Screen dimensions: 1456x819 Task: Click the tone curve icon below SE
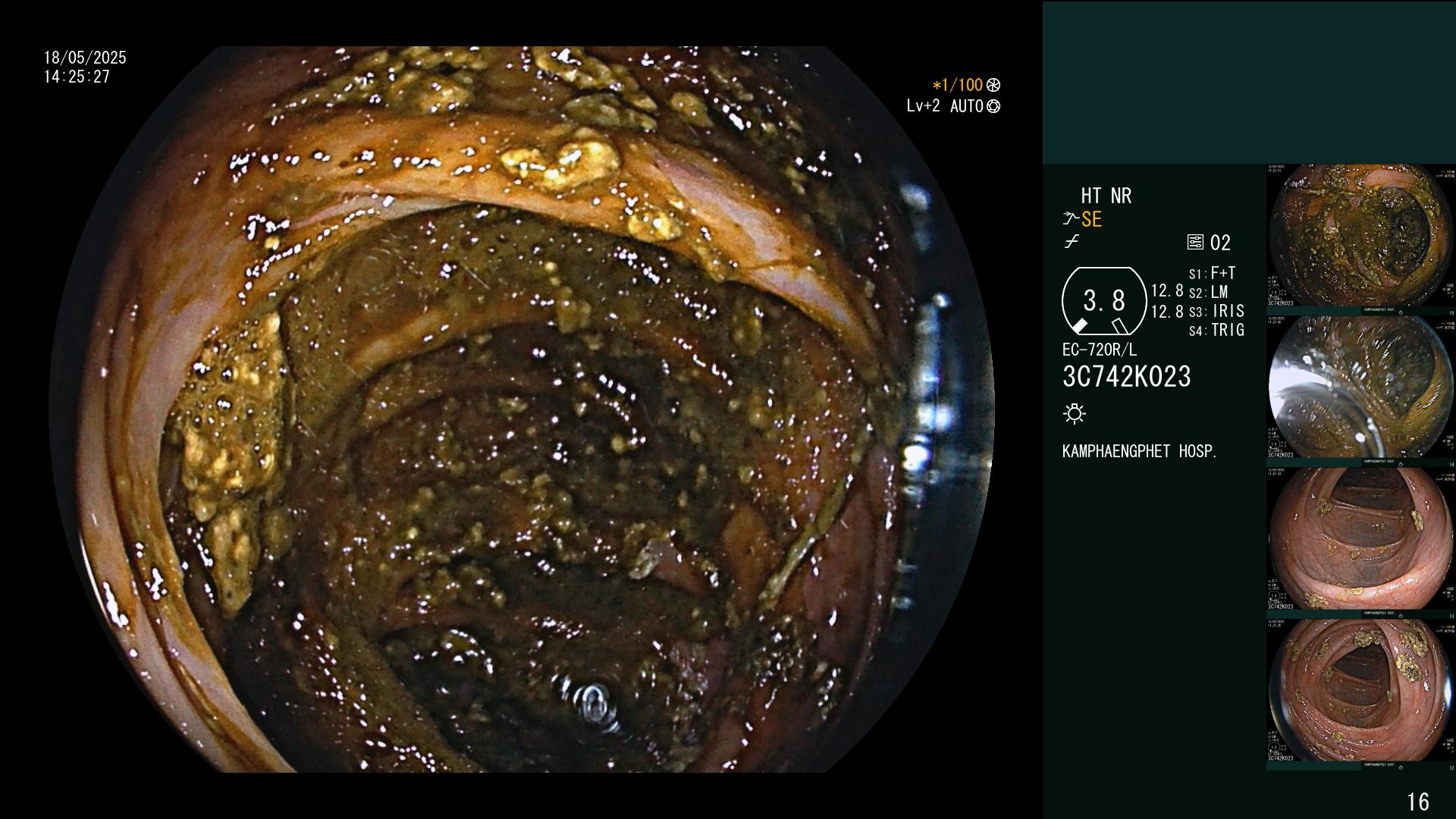[1072, 242]
